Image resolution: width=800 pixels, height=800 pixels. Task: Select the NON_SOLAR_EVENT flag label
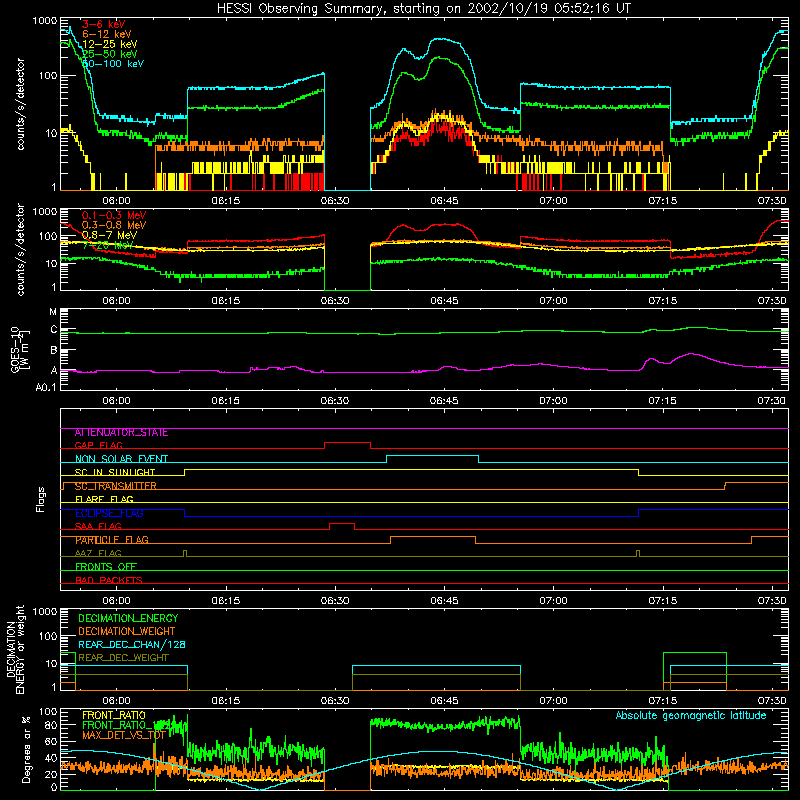(121, 459)
